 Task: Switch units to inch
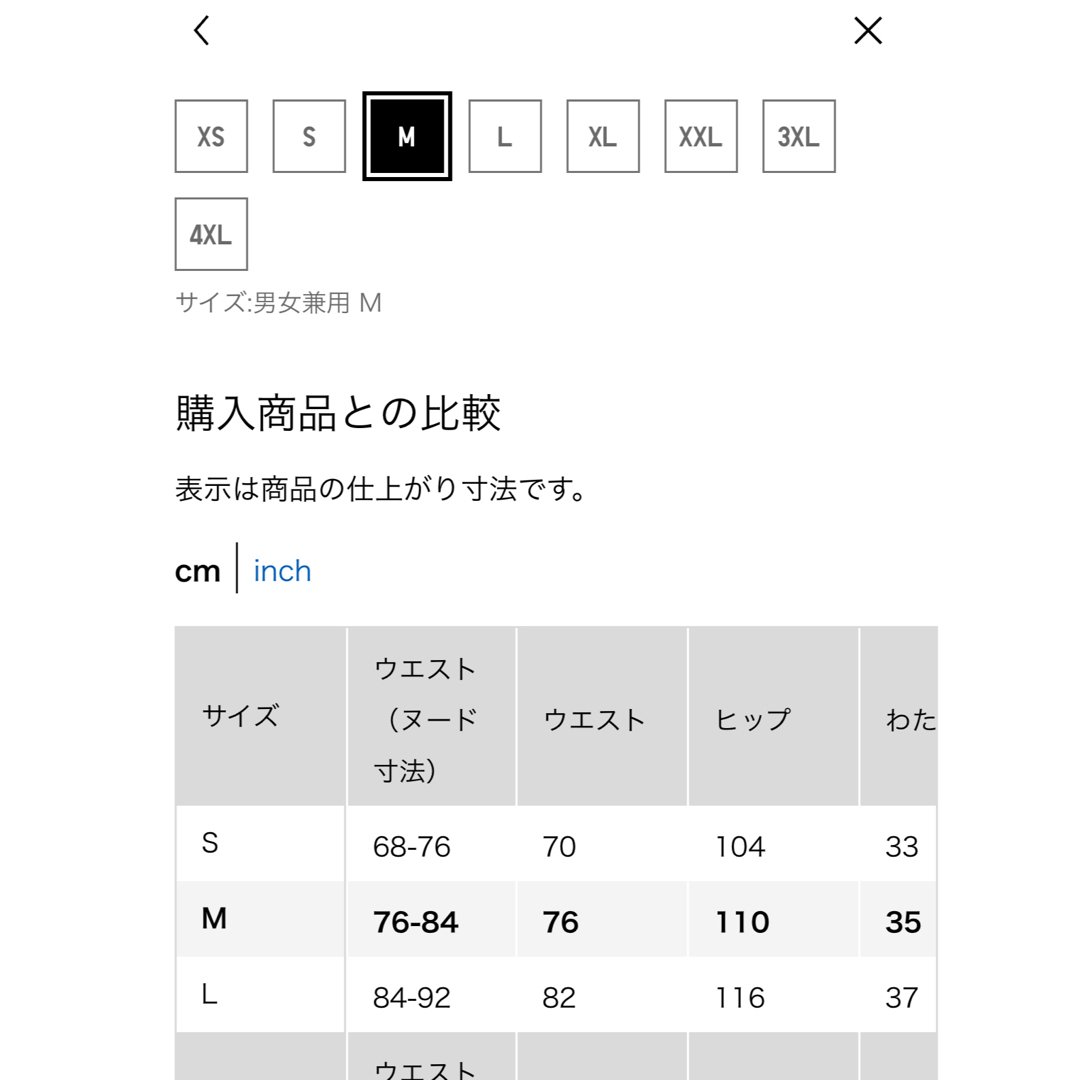[x=282, y=571]
